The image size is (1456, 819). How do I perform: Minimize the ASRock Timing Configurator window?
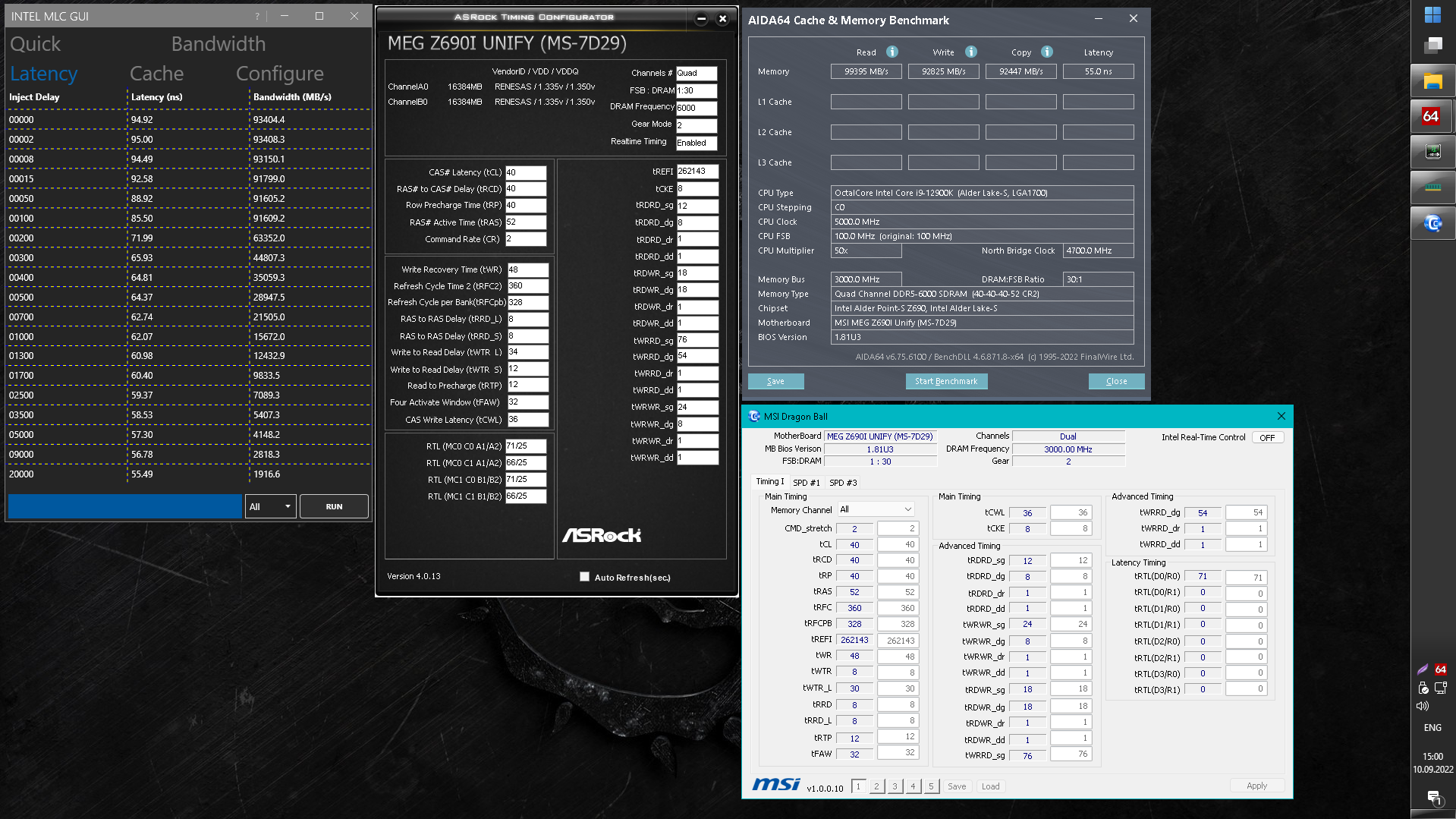pyautogui.click(x=701, y=19)
